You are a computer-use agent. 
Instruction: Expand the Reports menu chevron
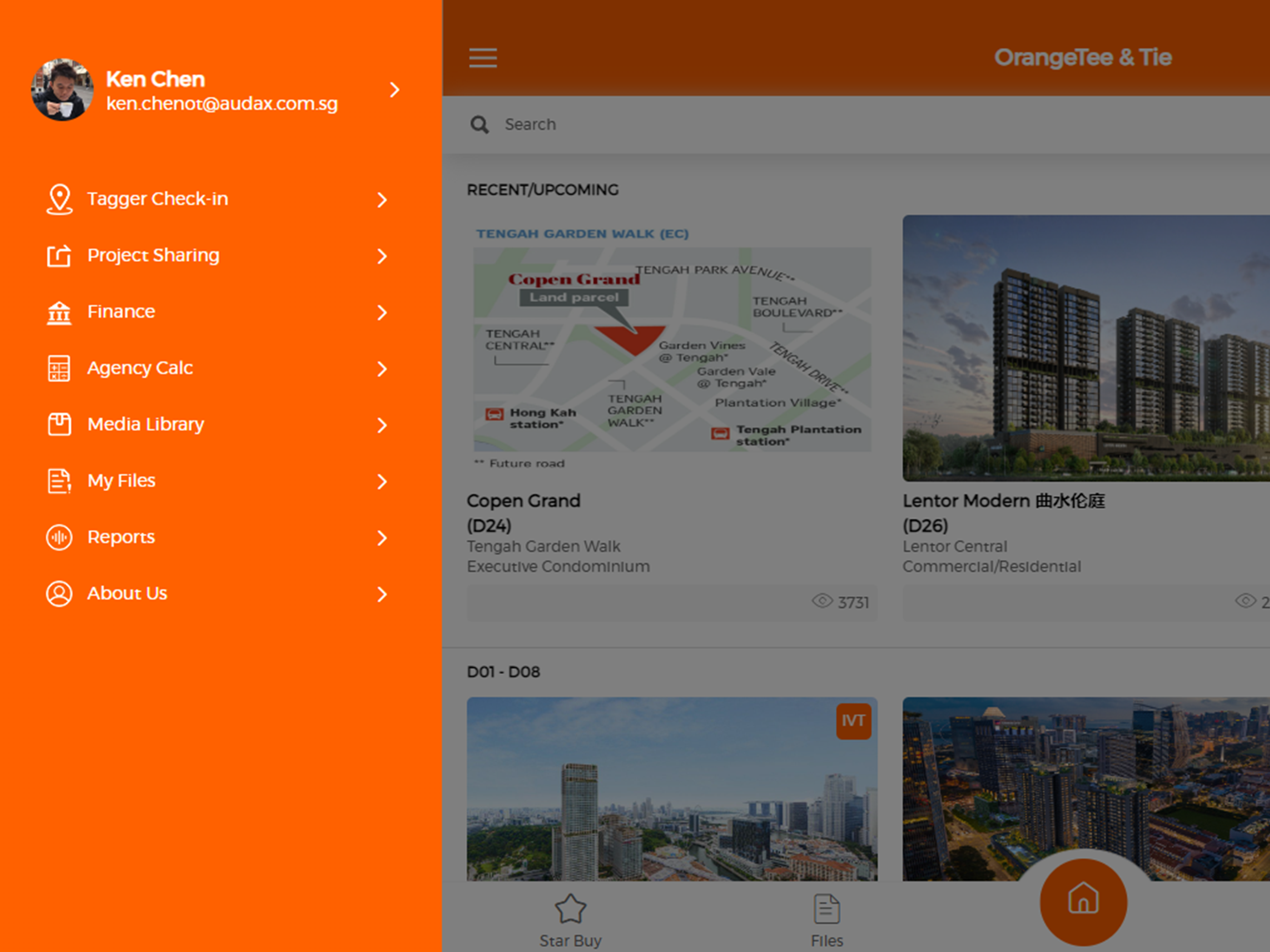point(382,538)
